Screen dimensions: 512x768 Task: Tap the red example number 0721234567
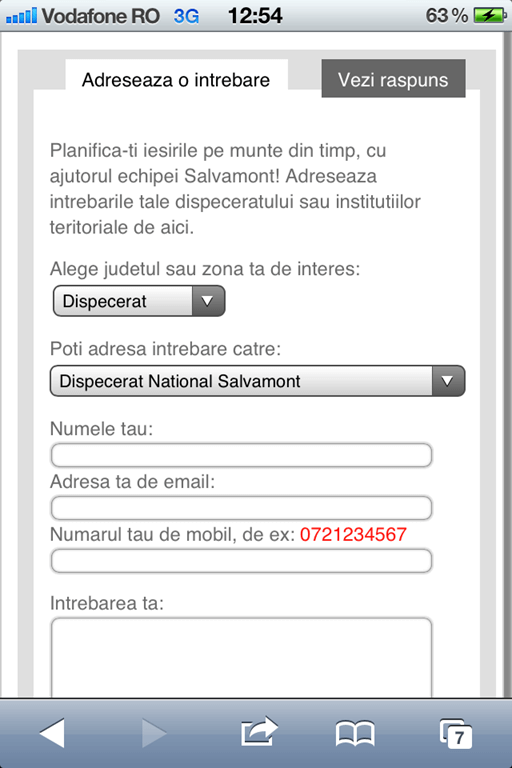click(x=353, y=534)
